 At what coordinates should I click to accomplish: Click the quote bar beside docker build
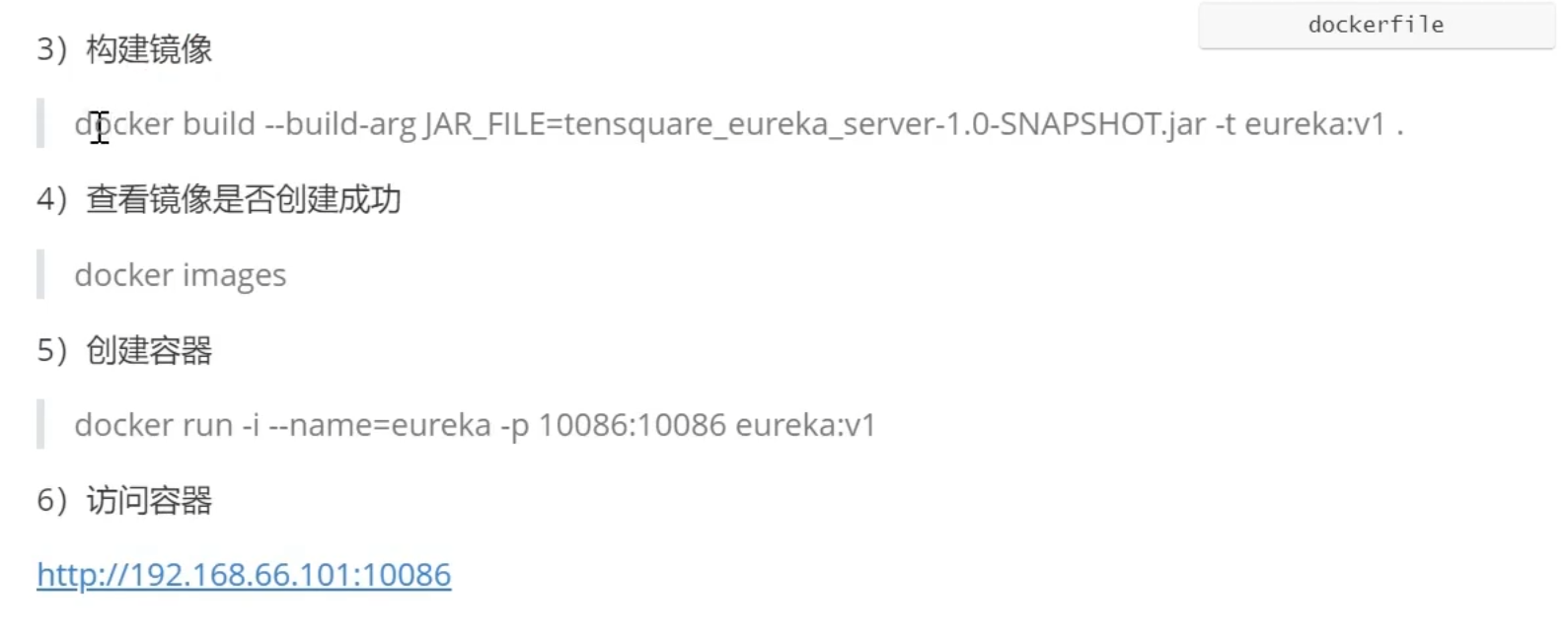(40, 123)
